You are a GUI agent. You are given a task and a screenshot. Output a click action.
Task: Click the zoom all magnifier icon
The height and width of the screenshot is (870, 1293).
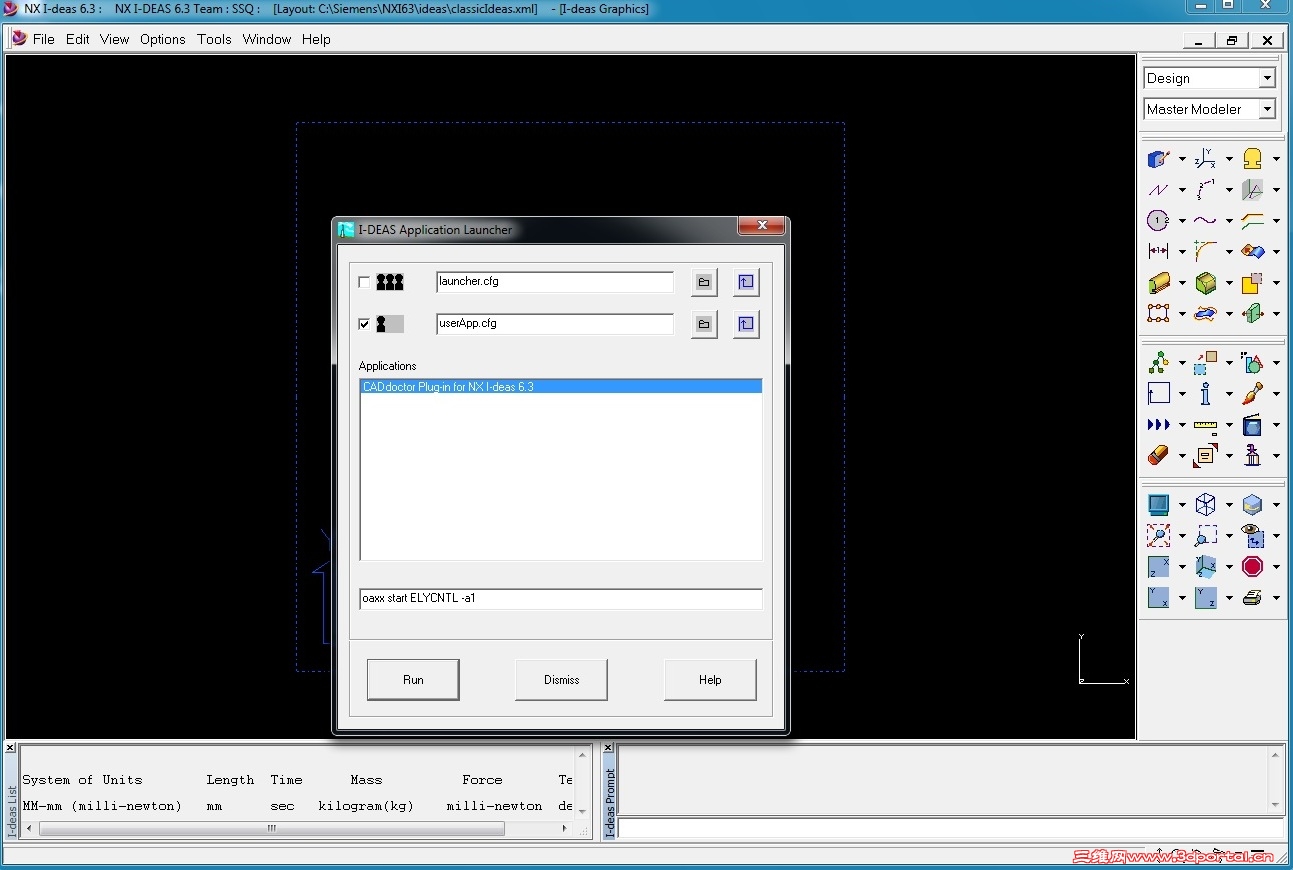click(x=1158, y=536)
